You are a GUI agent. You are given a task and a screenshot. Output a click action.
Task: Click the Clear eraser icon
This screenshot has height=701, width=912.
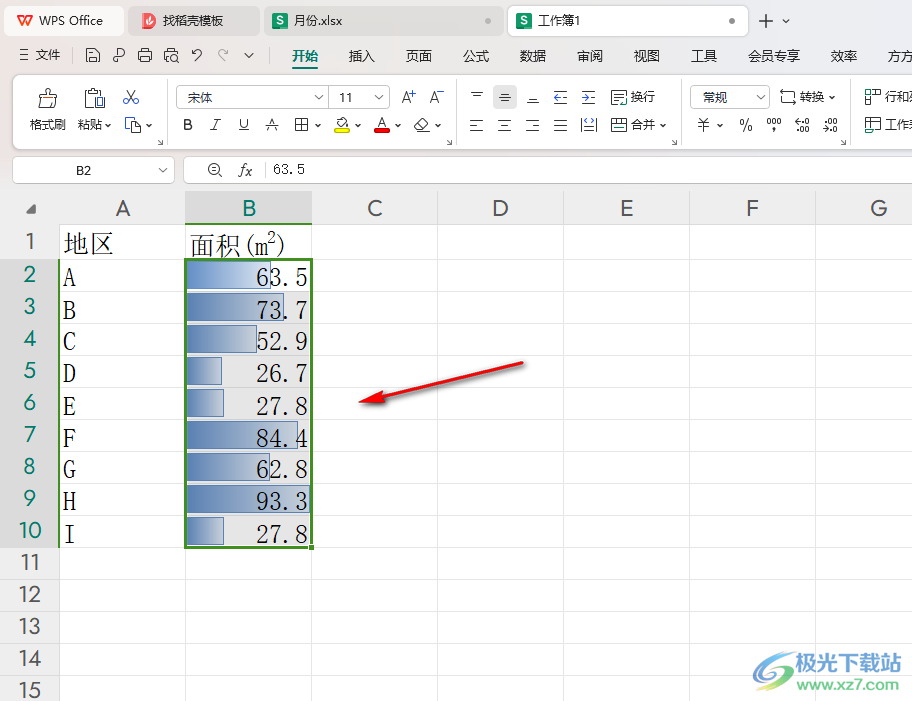(422, 124)
